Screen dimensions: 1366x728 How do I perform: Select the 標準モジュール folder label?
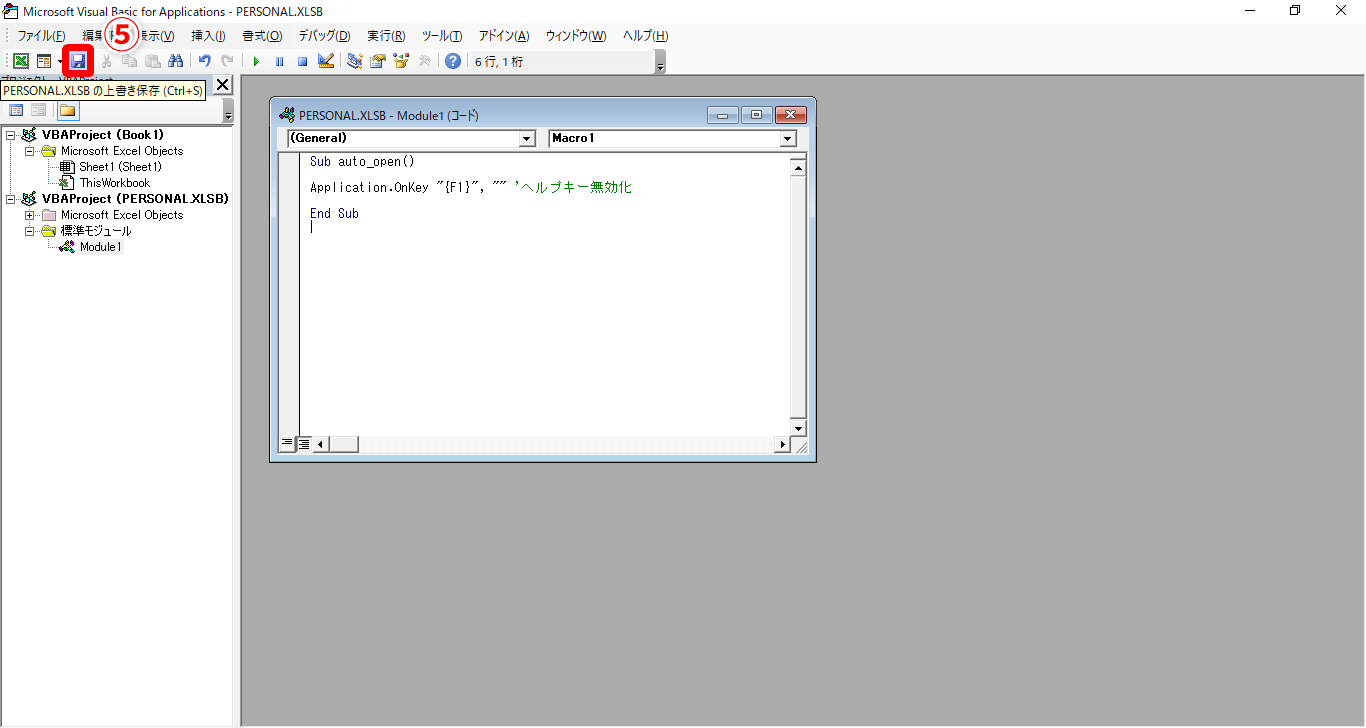point(96,231)
